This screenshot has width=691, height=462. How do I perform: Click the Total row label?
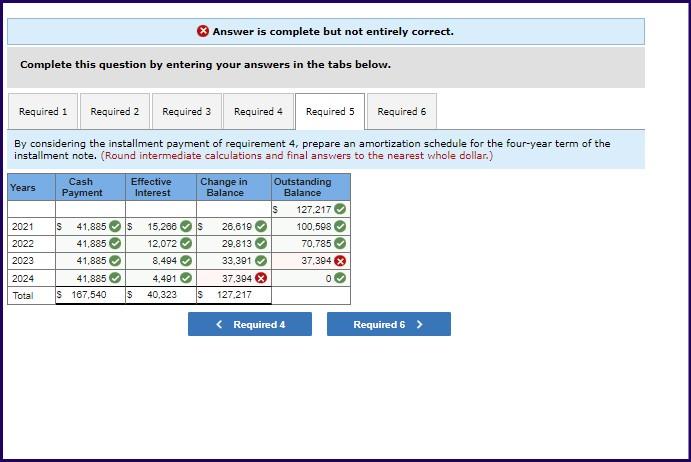point(22,295)
